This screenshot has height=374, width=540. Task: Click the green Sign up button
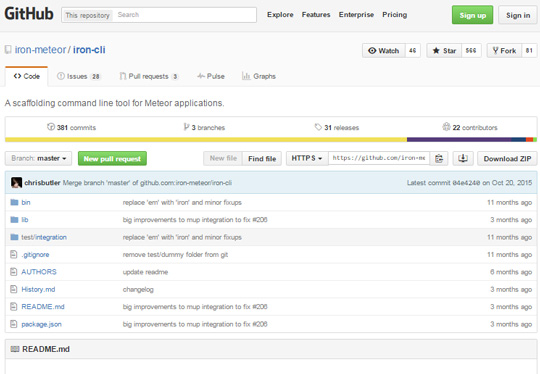(472, 15)
